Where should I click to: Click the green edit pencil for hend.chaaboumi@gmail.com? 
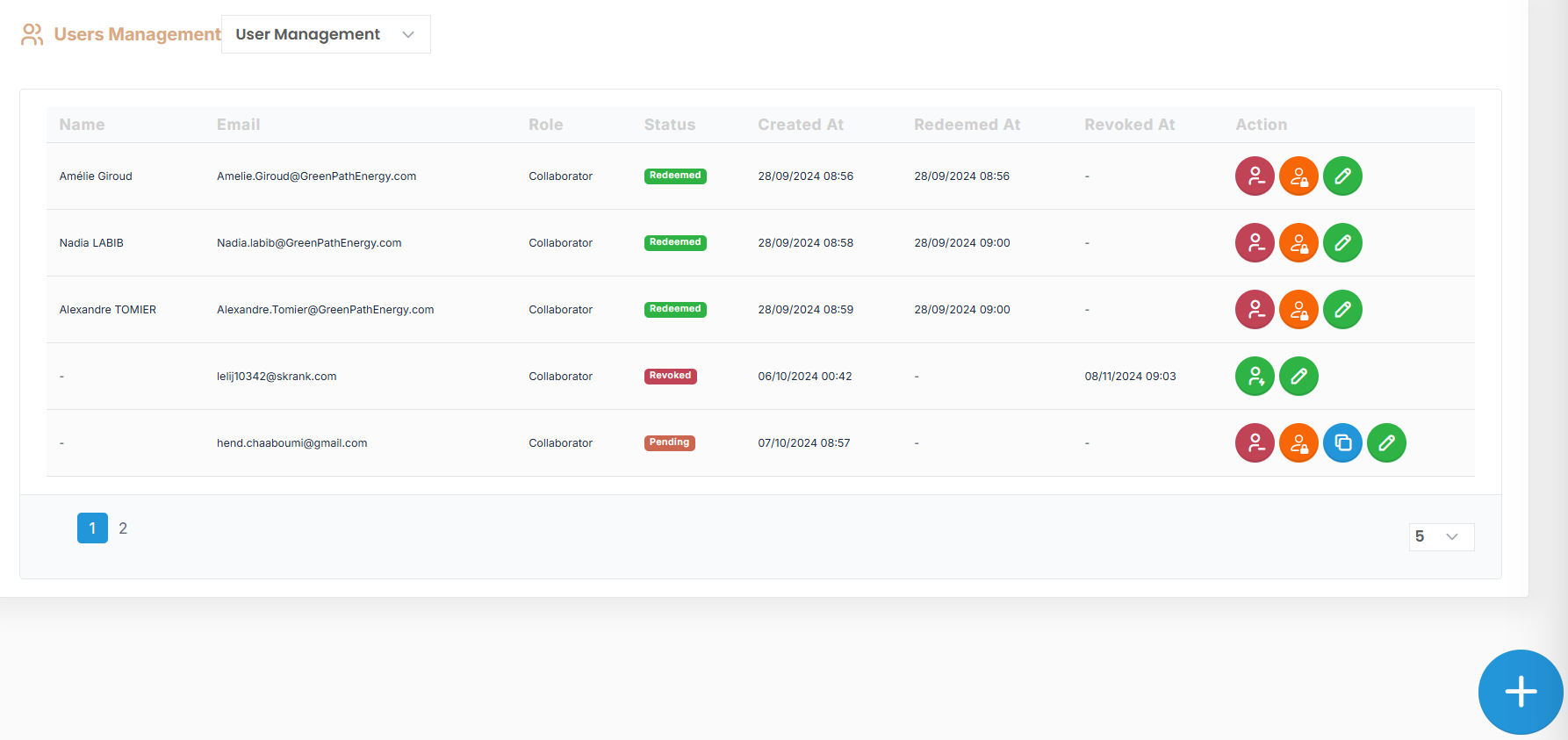coord(1386,443)
